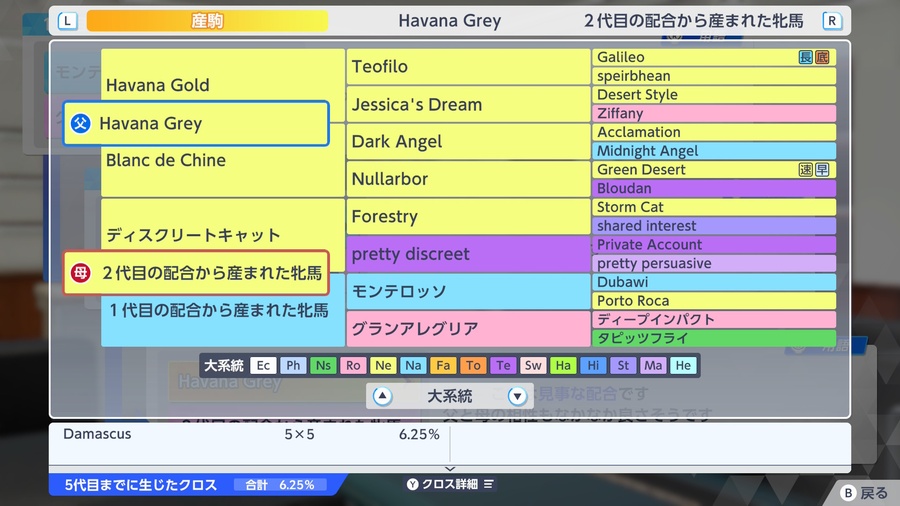Select the Sw lineage color swatch
900x506 pixels.
coord(533,365)
